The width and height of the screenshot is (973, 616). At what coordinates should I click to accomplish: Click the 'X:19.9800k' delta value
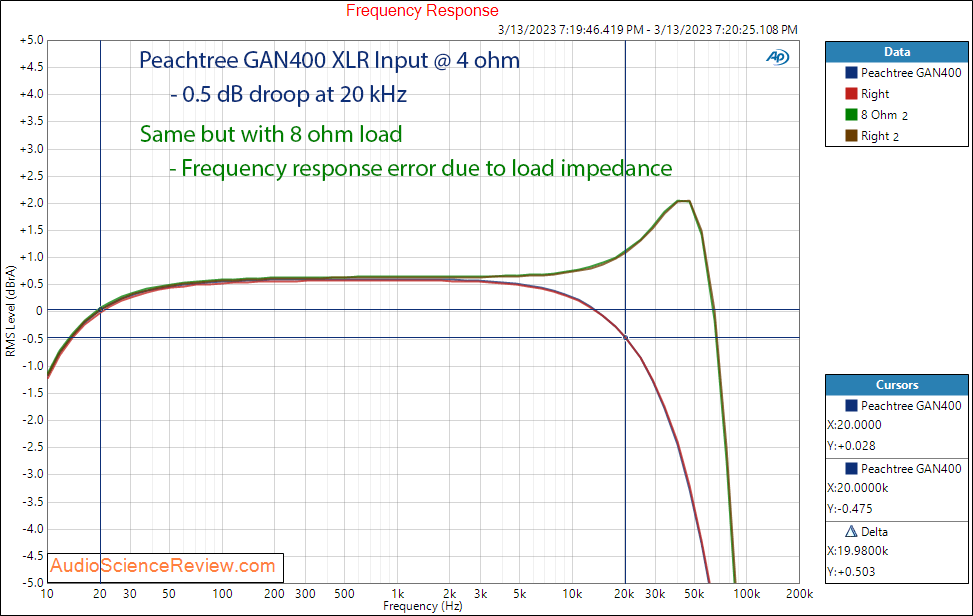(858, 551)
